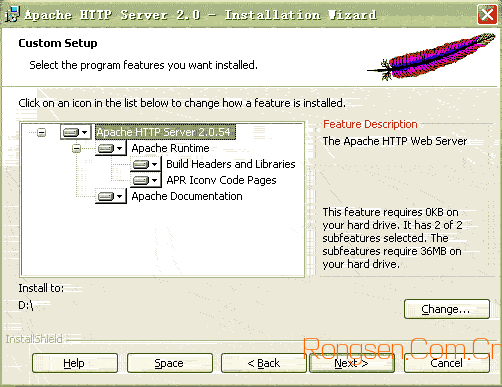
Task: Open the Change install folder dialog
Action: point(447,309)
